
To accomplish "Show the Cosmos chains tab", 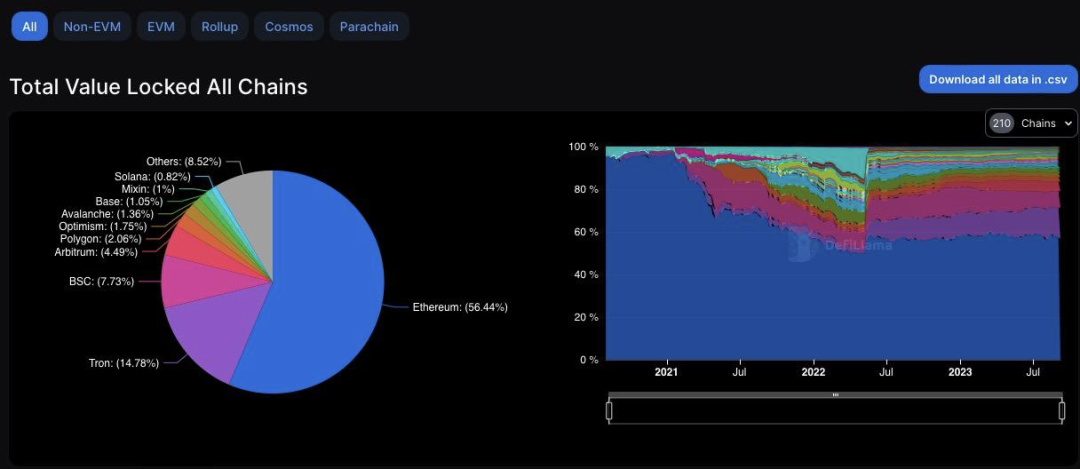I will click(289, 27).
